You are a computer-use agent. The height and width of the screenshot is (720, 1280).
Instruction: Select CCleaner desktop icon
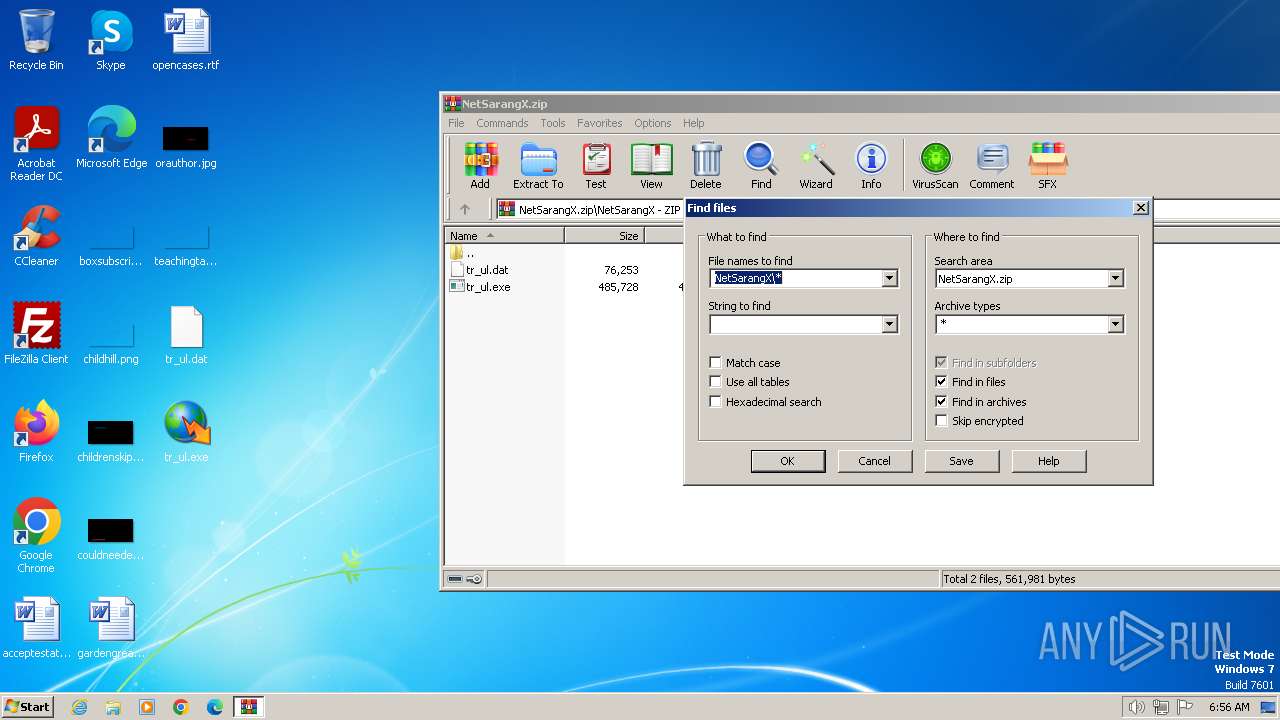[36, 236]
